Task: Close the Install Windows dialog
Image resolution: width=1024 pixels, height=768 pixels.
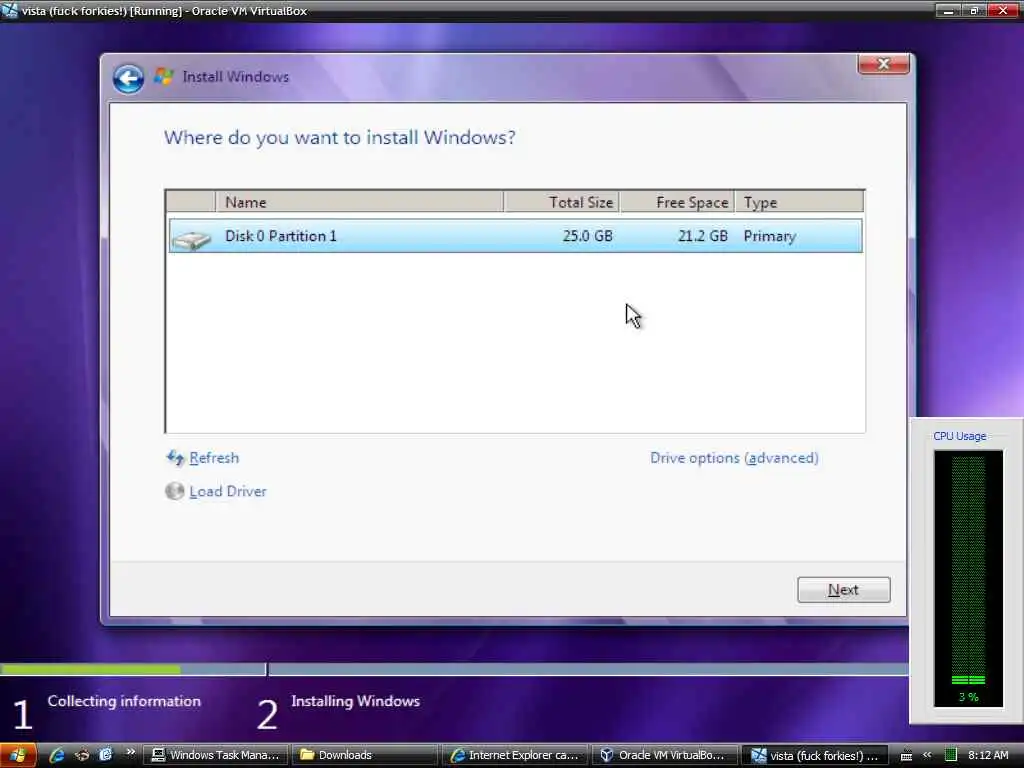Action: [883, 64]
